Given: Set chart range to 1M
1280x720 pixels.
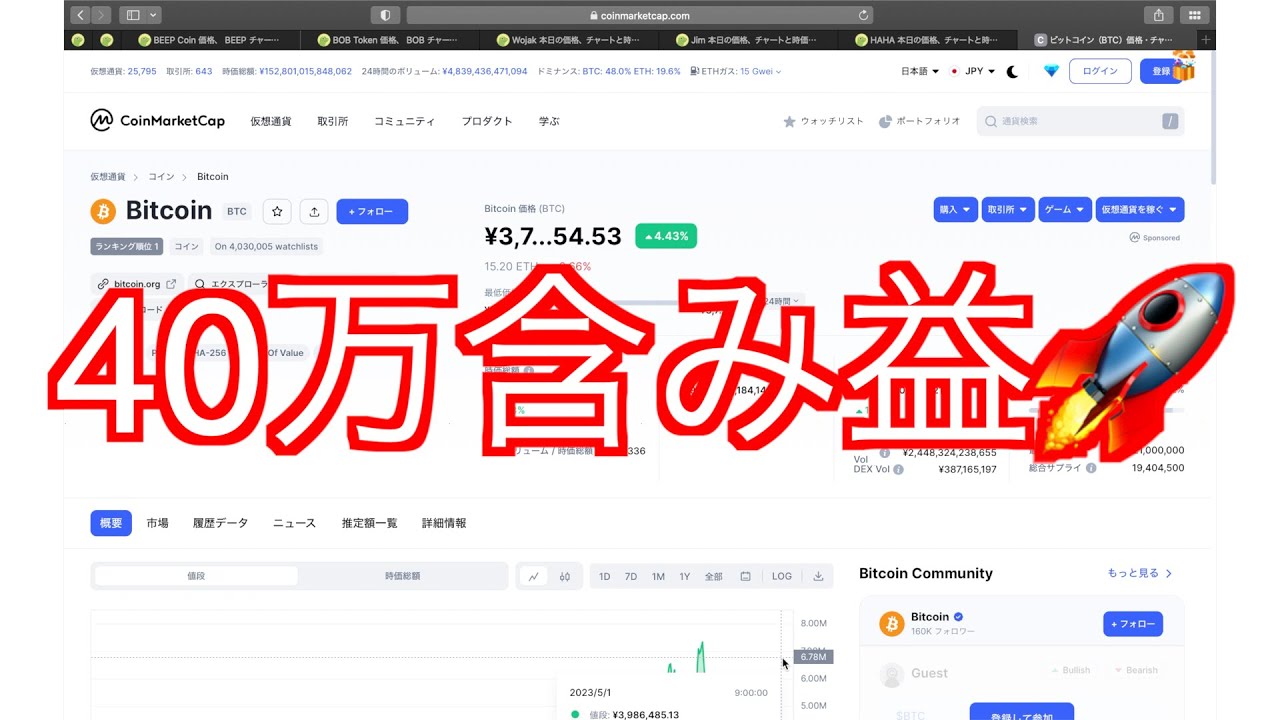Looking at the screenshot, I should [x=658, y=577].
